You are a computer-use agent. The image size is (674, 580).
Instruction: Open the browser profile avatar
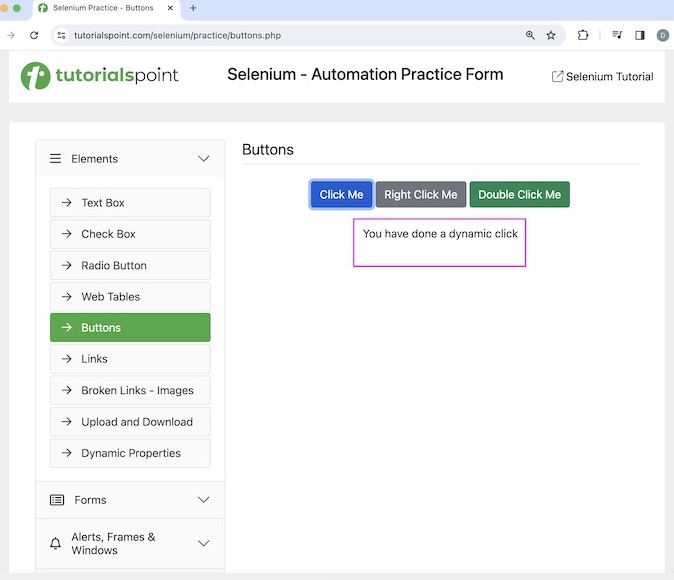pos(662,35)
